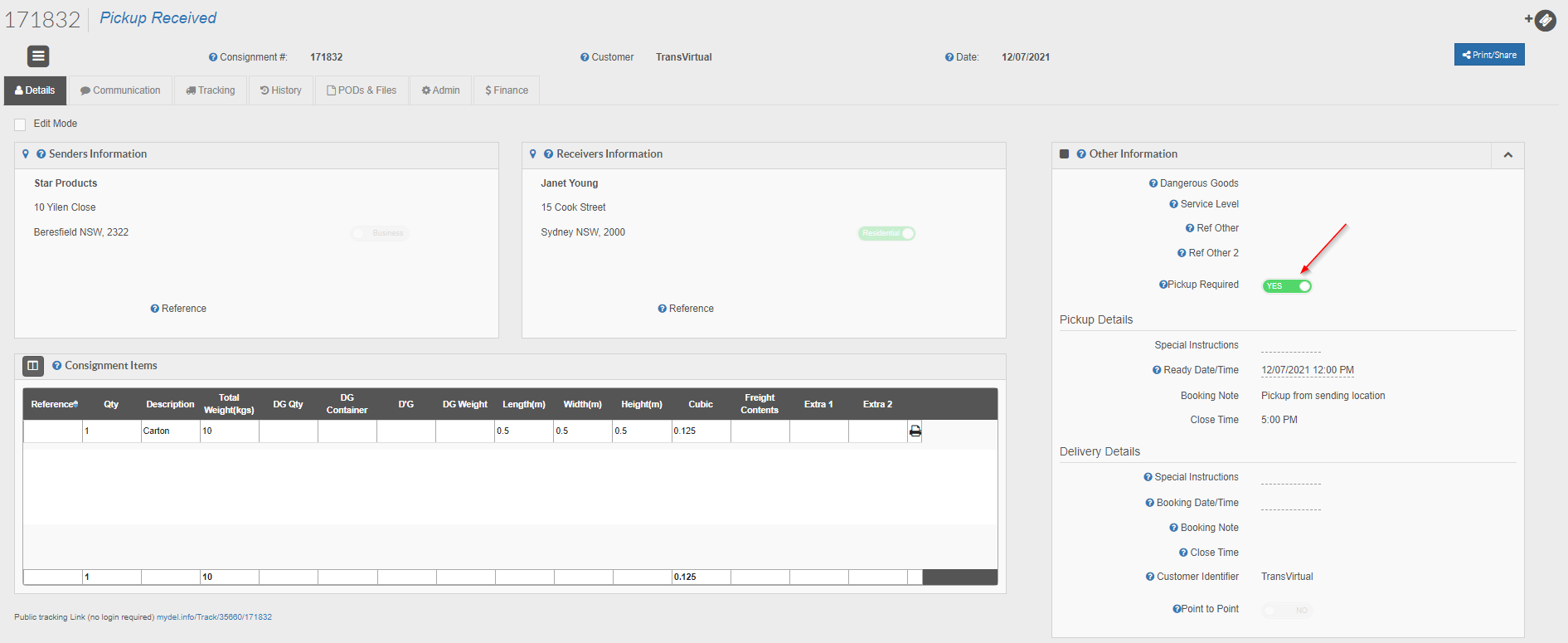
Task: Open help icon for receiver Reference
Action: [x=663, y=309]
